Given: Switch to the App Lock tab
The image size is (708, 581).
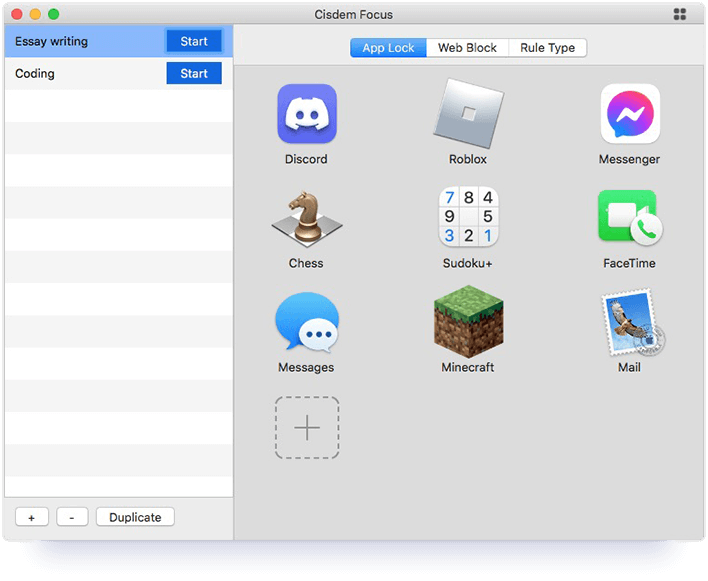Looking at the screenshot, I should pos(388,48).
